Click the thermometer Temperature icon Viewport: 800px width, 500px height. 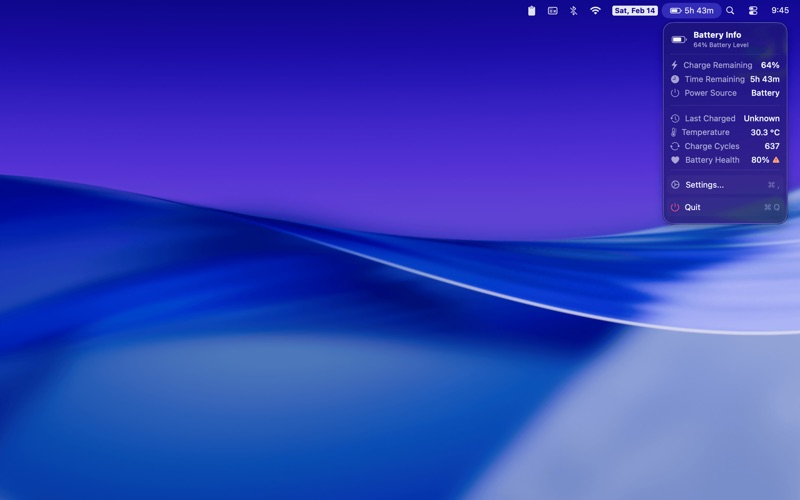(673, 132)
